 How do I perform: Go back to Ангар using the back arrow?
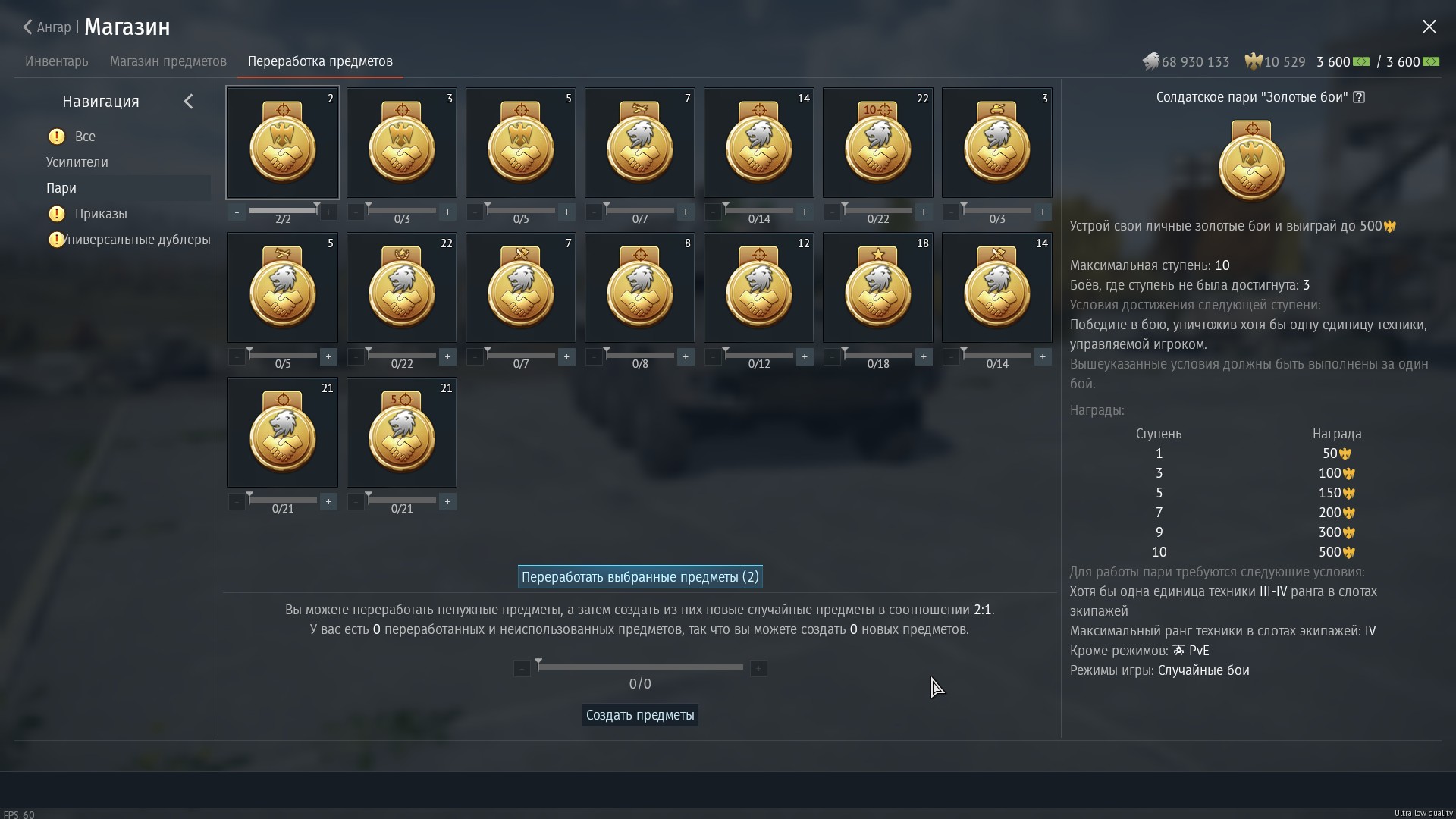coord(28,27)
